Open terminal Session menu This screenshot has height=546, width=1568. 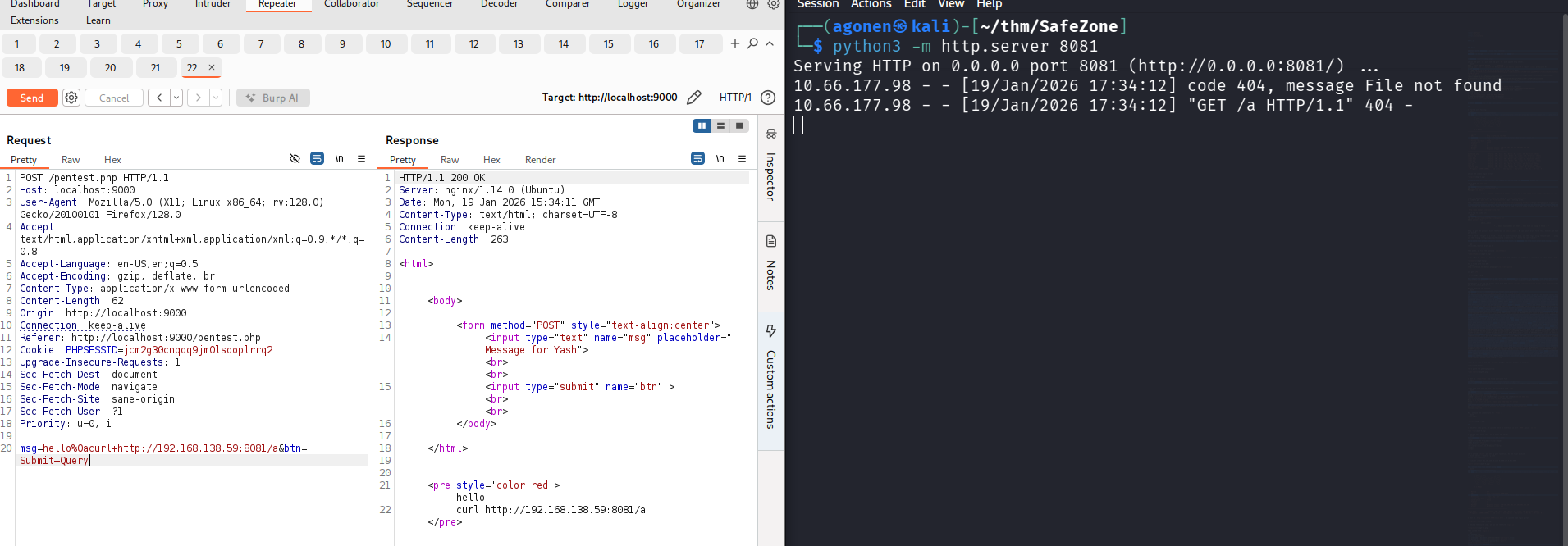click(x=817, y=4)
